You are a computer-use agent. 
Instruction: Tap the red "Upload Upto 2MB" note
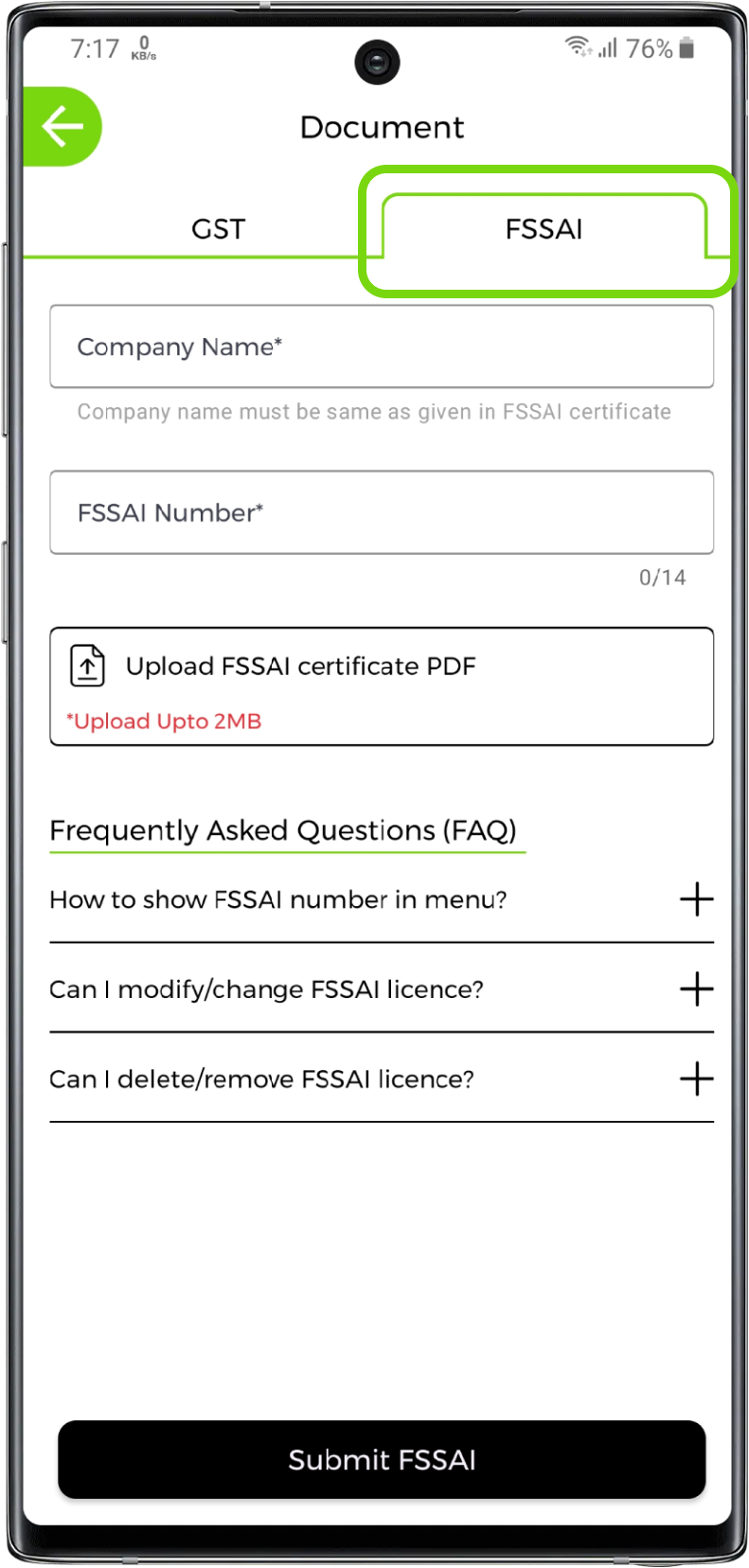(164, 722)
